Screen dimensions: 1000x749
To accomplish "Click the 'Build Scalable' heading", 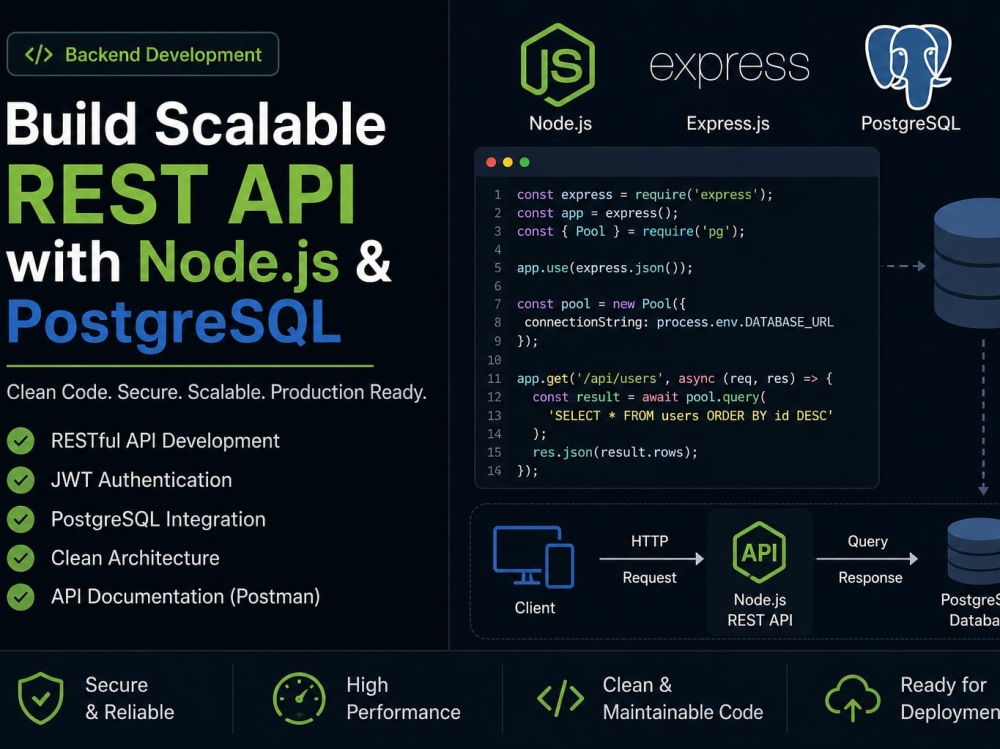I will pyautogui.click(x=196, y=124).
